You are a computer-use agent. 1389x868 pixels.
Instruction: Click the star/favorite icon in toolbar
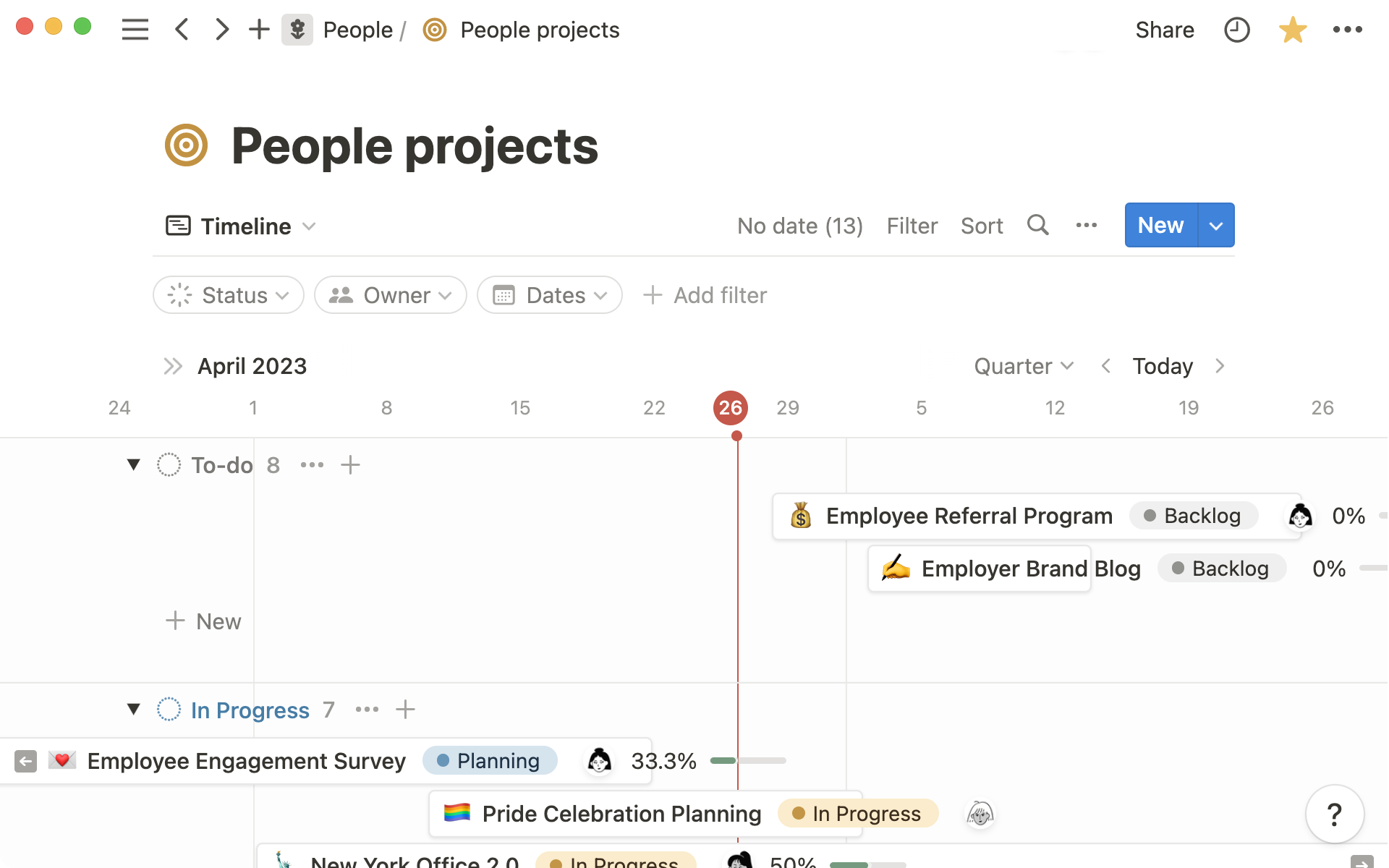pyautogui.click(x=1293, y=30)
